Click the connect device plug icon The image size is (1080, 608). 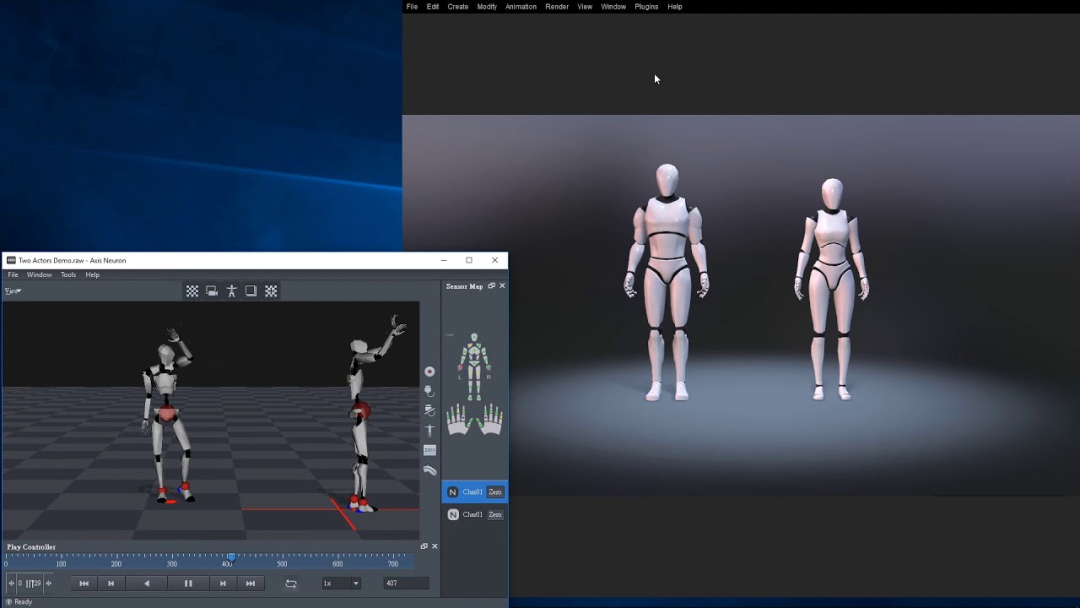(x=430, y=391)
